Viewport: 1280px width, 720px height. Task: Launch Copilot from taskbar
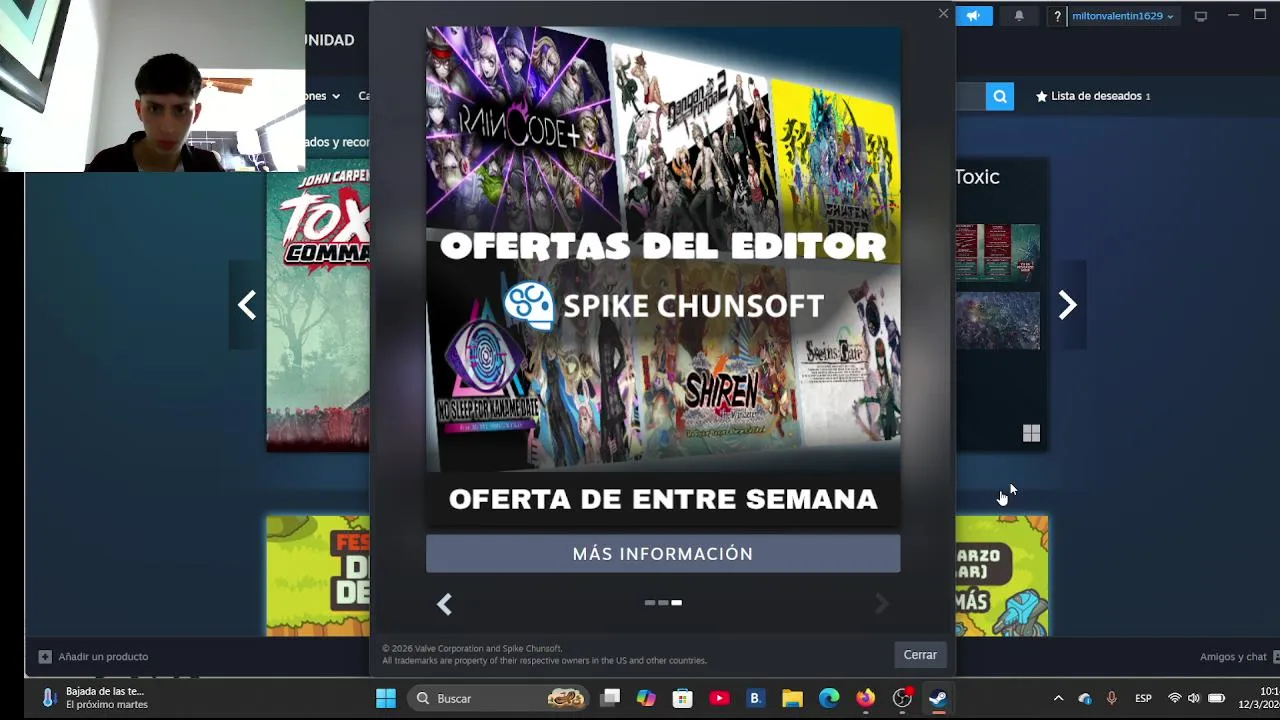coord(646,698)
